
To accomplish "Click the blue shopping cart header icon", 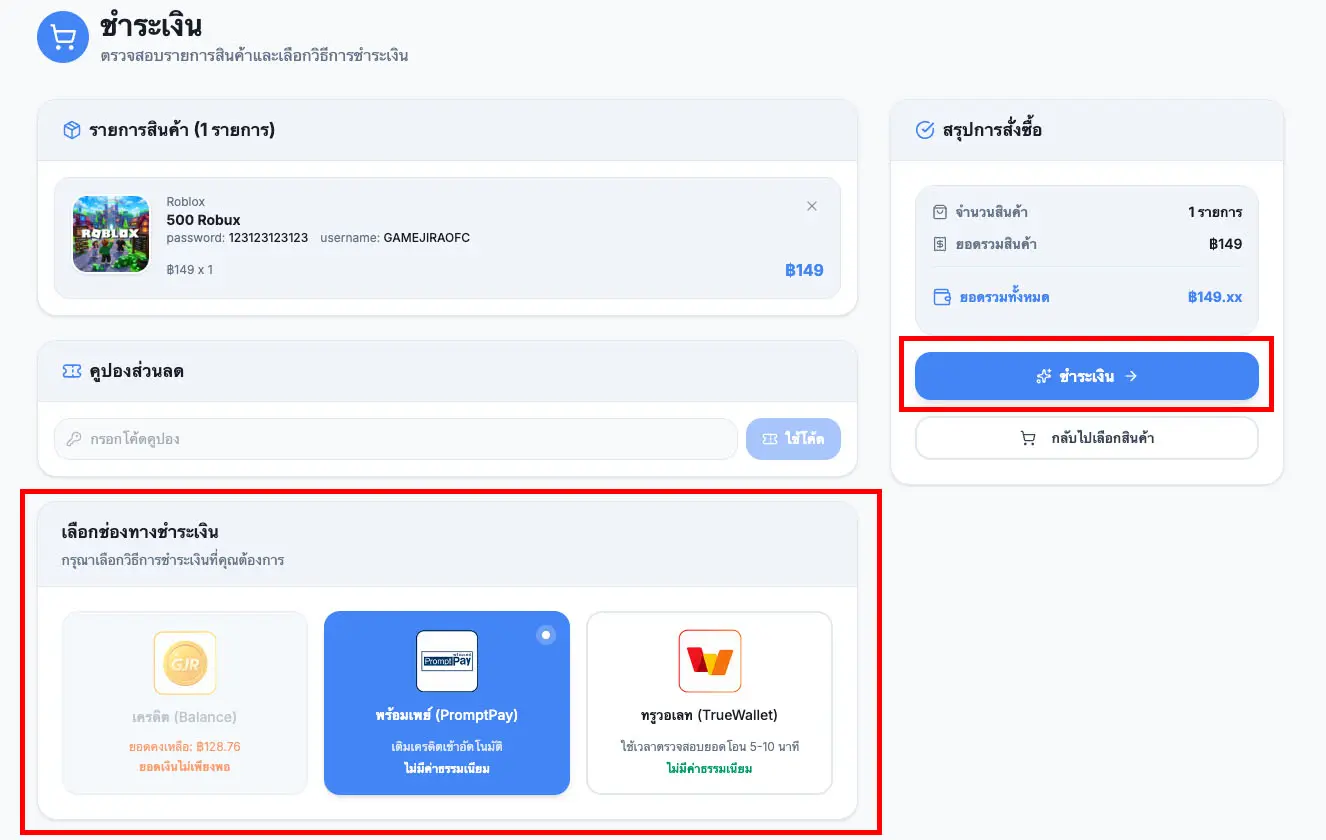I will [x=63, y=37].
